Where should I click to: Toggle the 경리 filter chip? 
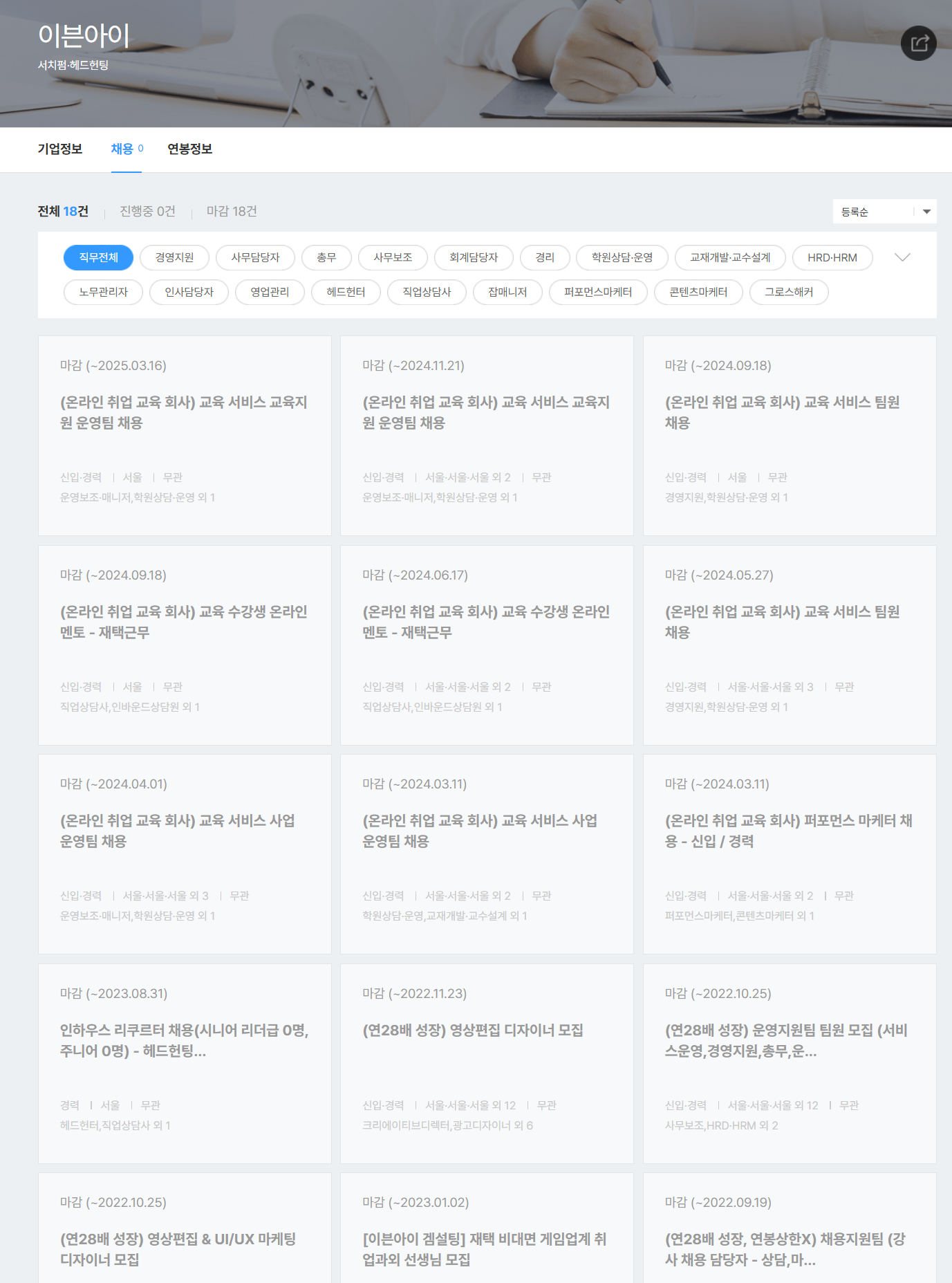click(545, 257)
